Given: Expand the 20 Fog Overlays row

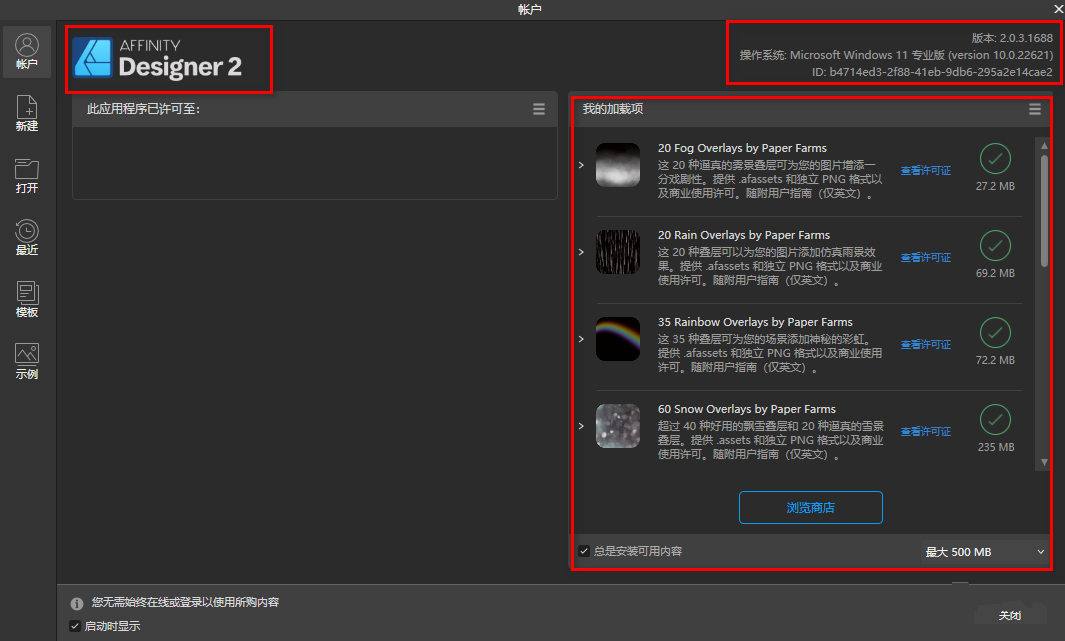Looking at the screenshot, I should coord(581,165).
